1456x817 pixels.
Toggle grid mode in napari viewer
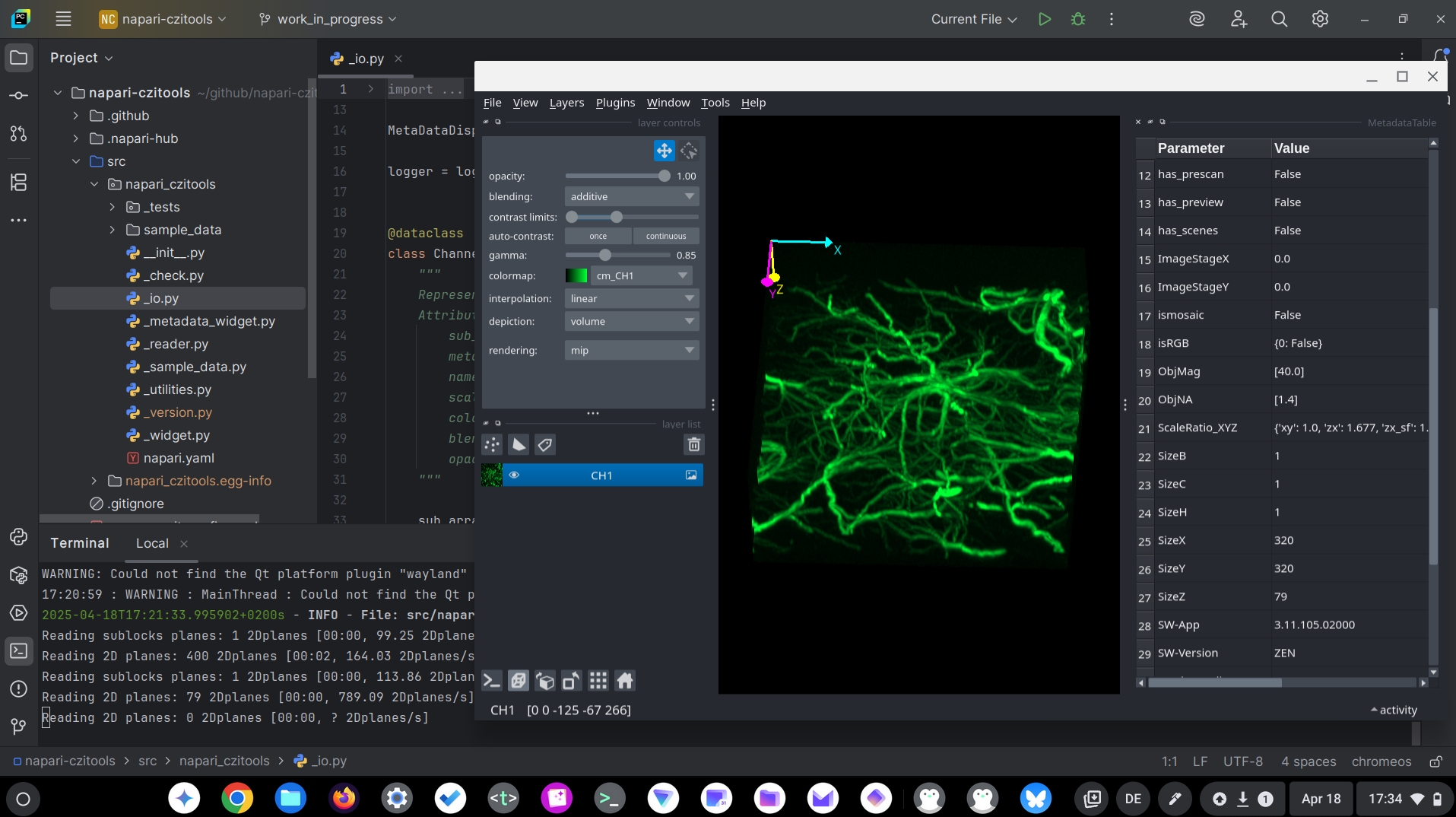[598, 681]
